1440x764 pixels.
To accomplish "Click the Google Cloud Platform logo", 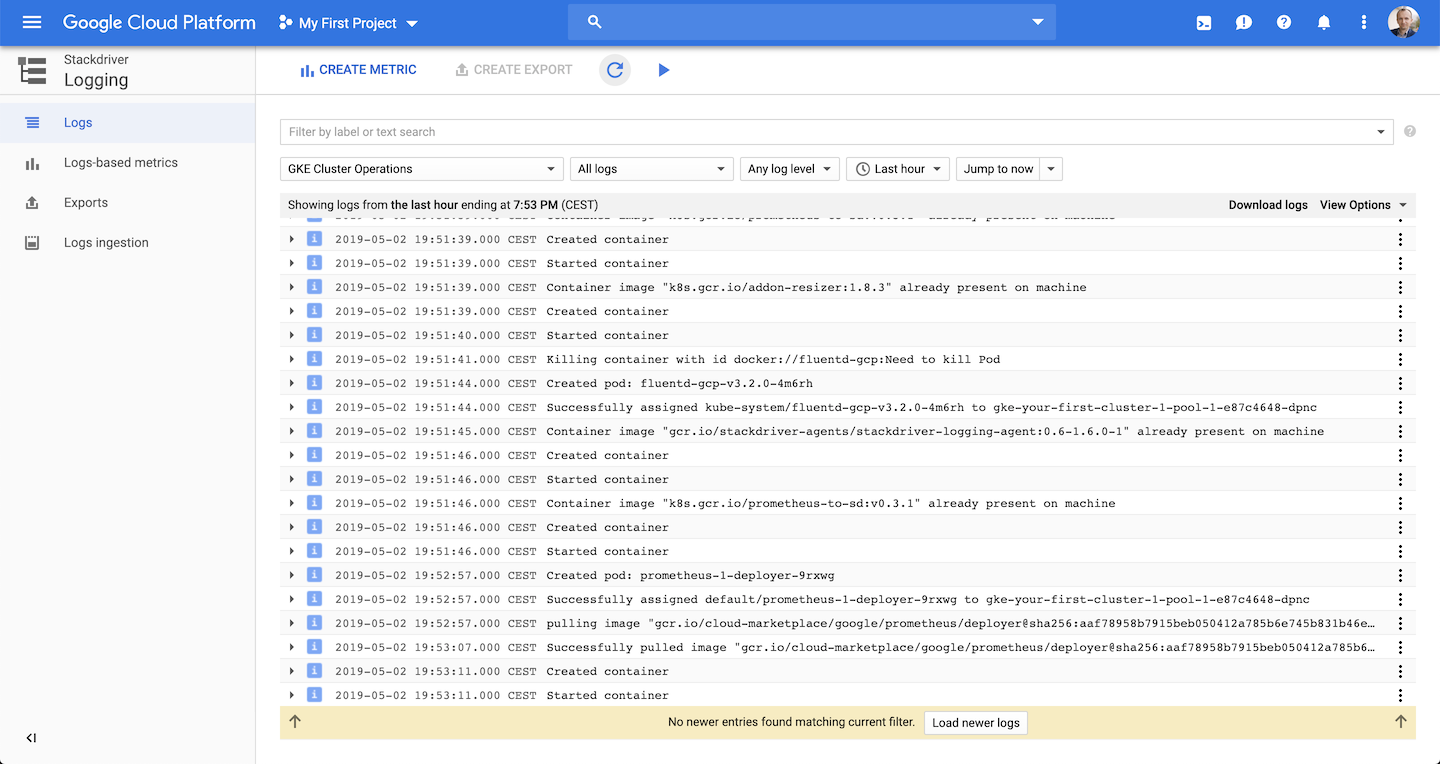I will point(159,22).
